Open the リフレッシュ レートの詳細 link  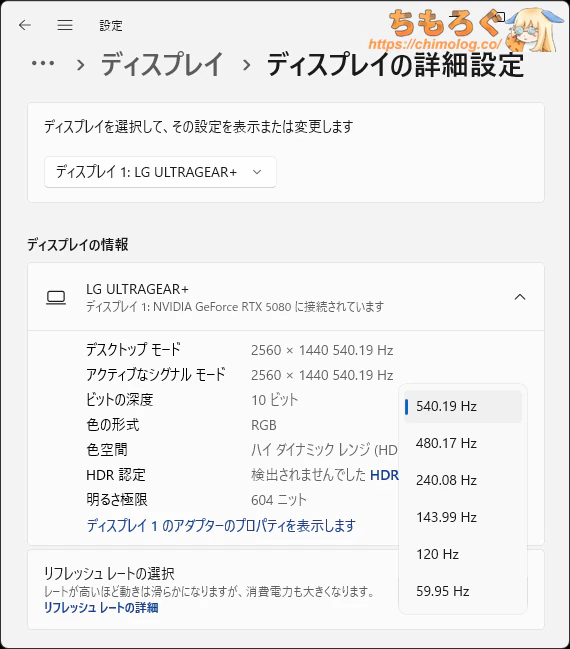click(101, 608)
